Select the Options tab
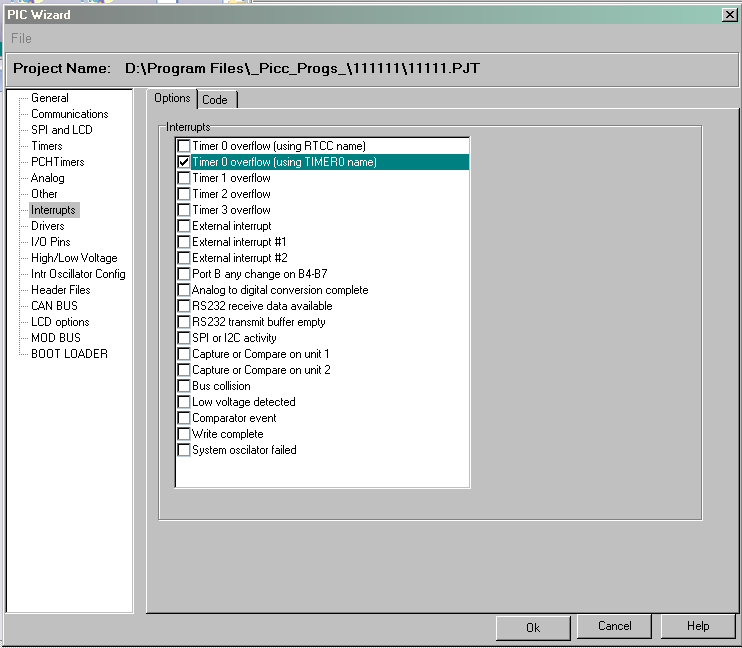The image size is (742, 648). [172, 98]
